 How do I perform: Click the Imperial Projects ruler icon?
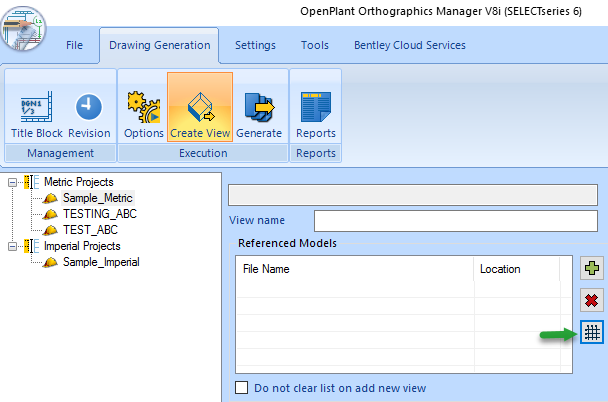(31, 246)
